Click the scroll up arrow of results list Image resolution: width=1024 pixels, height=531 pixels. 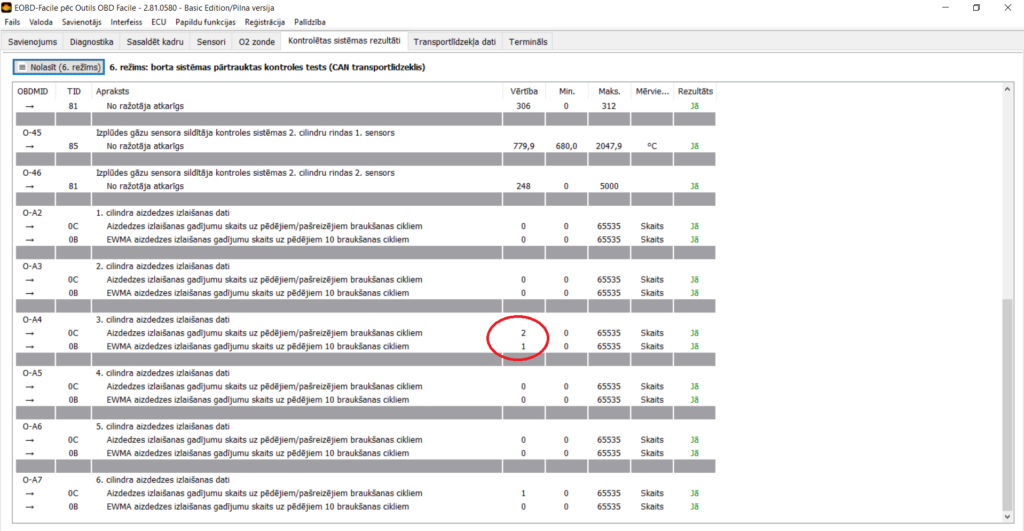tap(1008, 90)
